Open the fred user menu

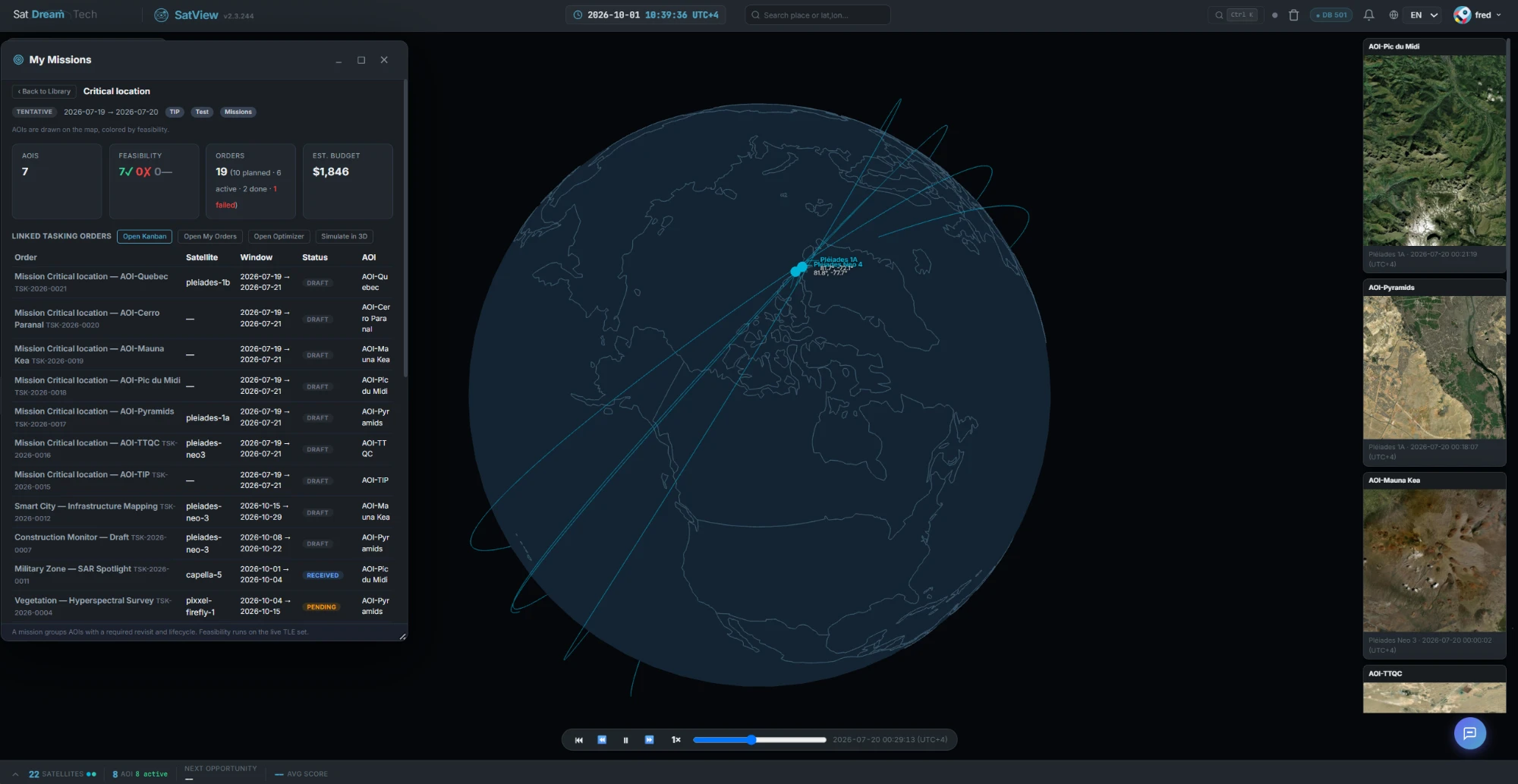pos(1478,15)
